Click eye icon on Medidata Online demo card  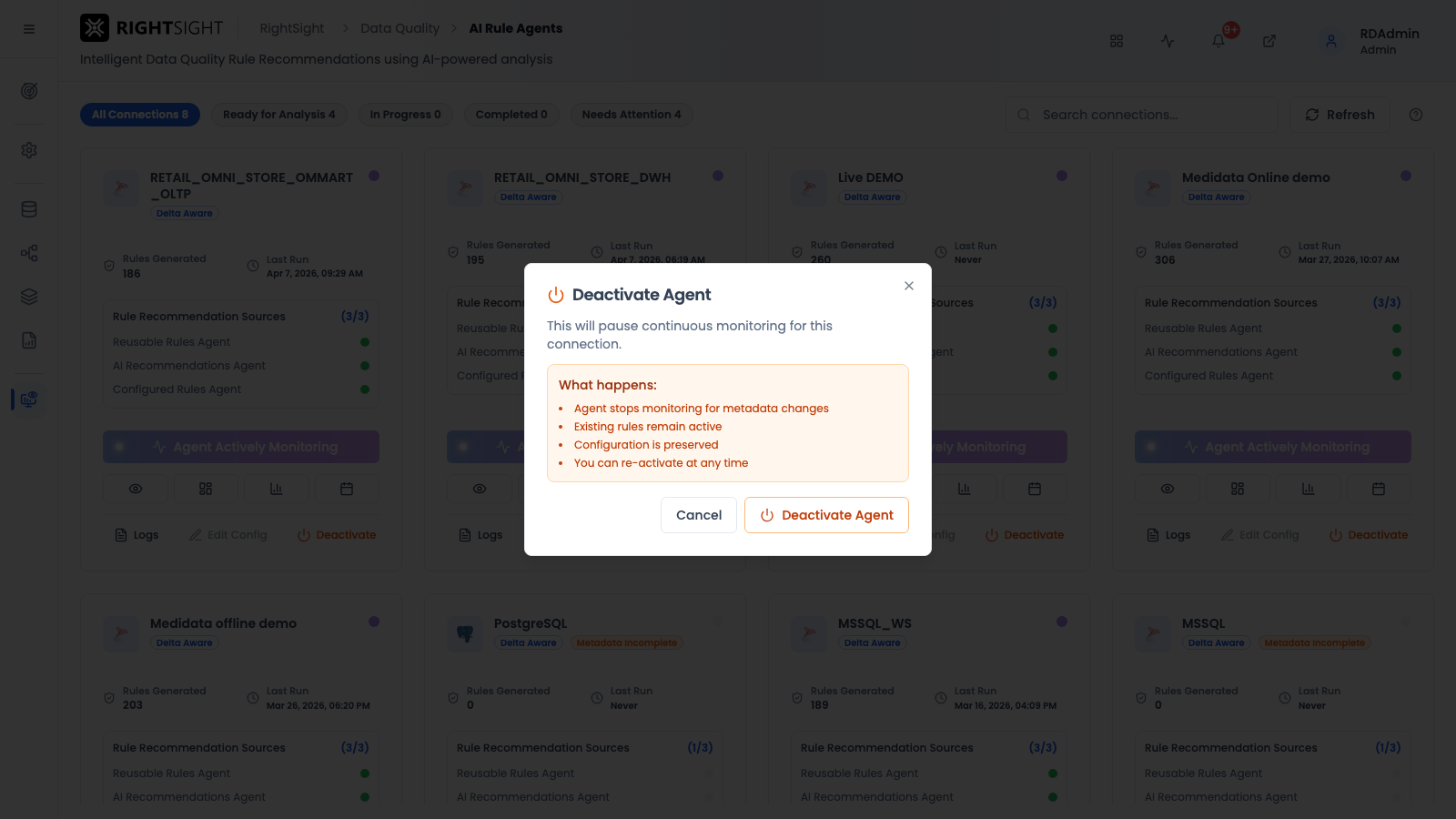[1168, 489]
